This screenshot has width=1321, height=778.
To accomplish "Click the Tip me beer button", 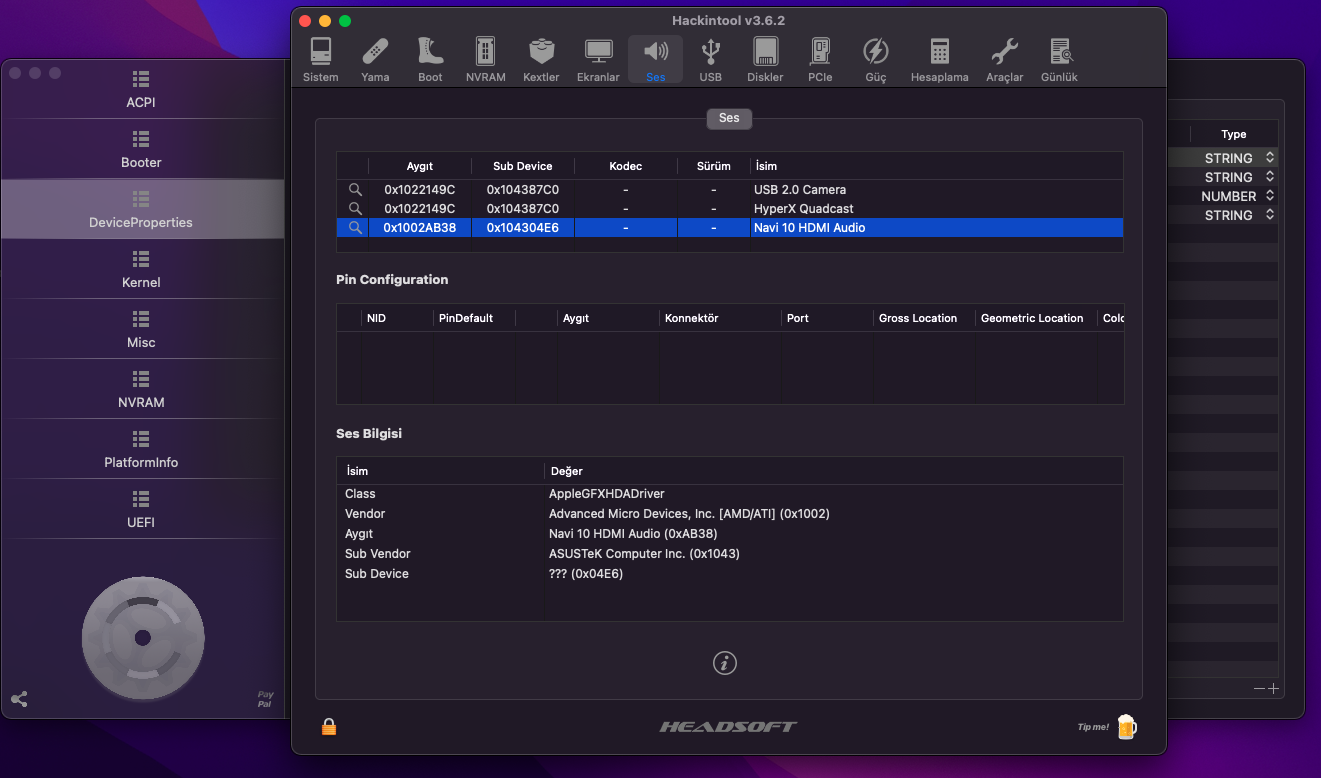I will pyautogui.click(x=1126, y=727).
